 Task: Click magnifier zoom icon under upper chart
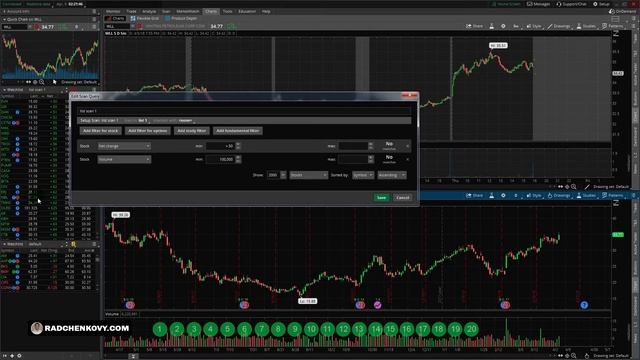coord(573,187)
